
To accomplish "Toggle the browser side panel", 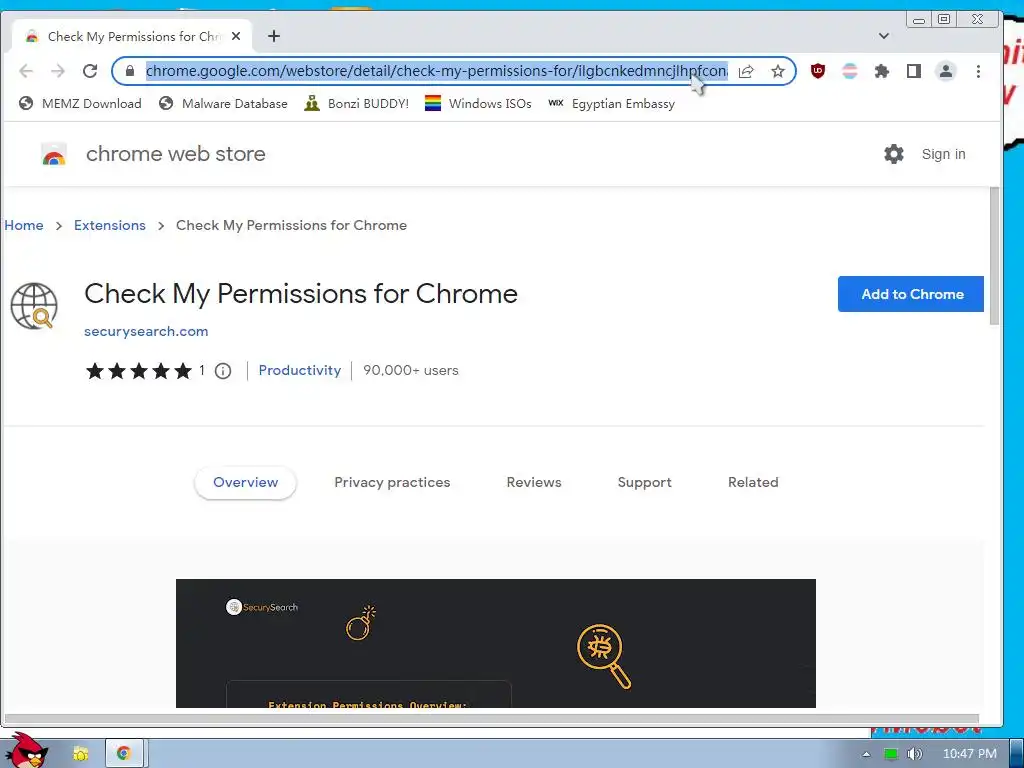I will [914, 71].
